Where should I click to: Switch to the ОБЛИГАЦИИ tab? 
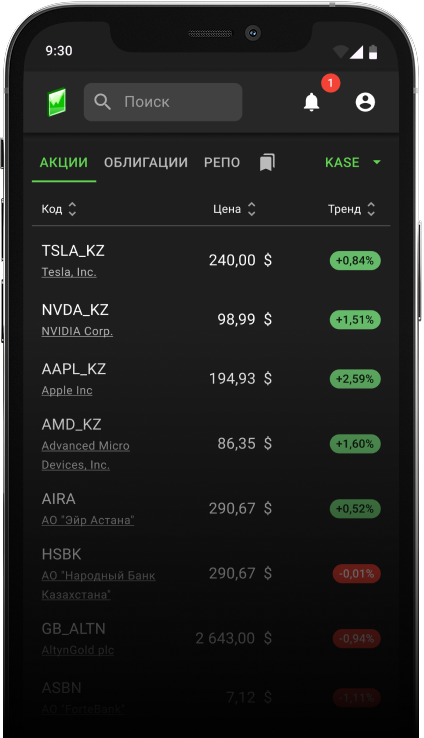146,162
